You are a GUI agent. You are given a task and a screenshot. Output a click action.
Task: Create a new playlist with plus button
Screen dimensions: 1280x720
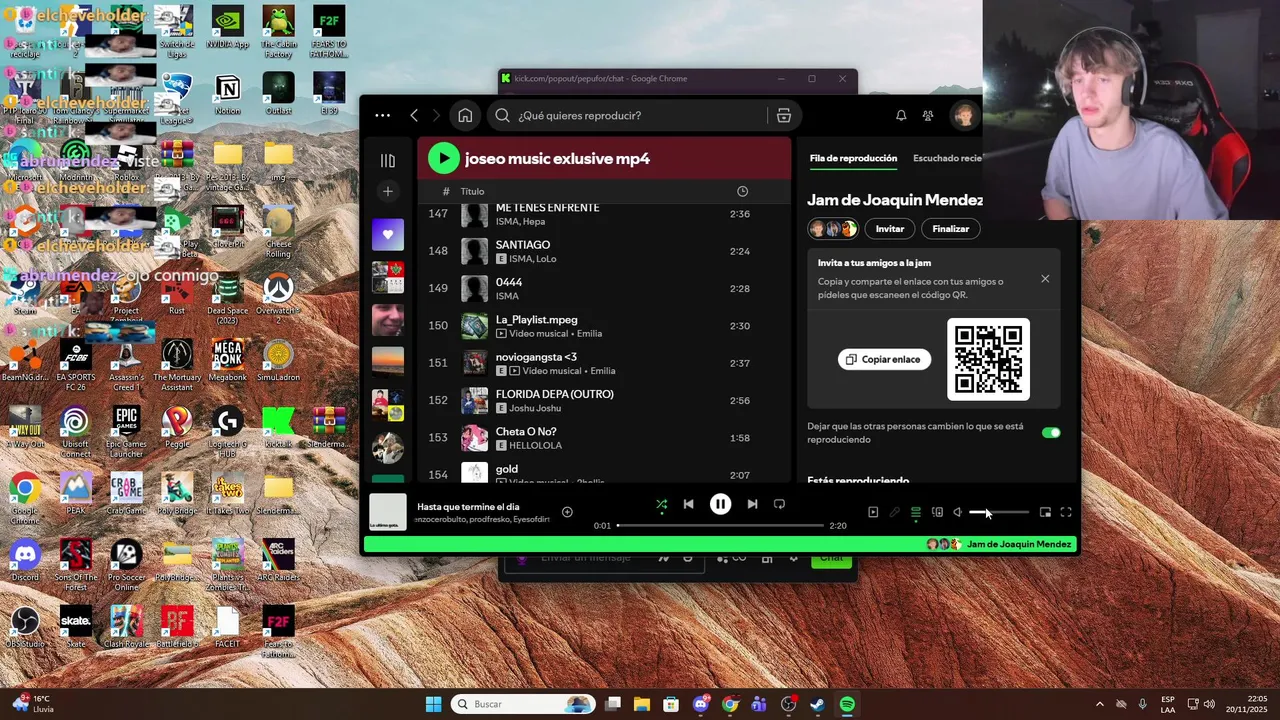(388, 191)
